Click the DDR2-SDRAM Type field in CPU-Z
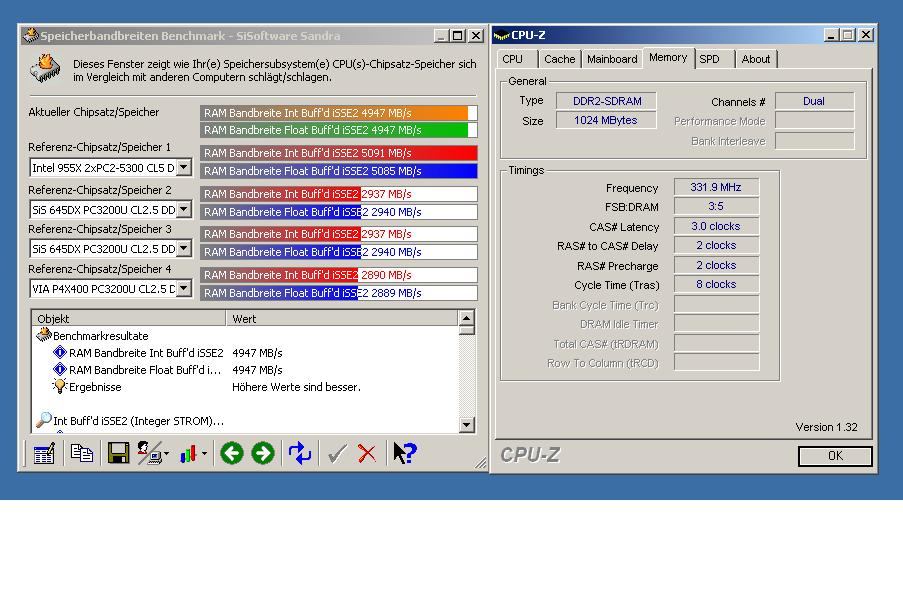 606,101
